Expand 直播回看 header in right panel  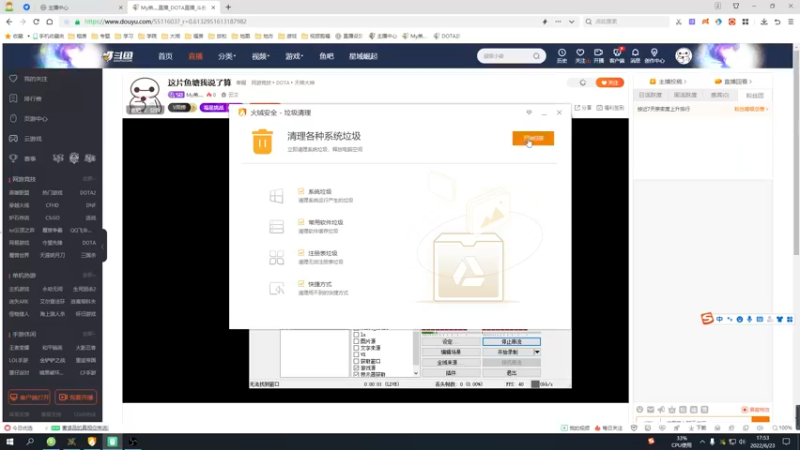(733, 82)
